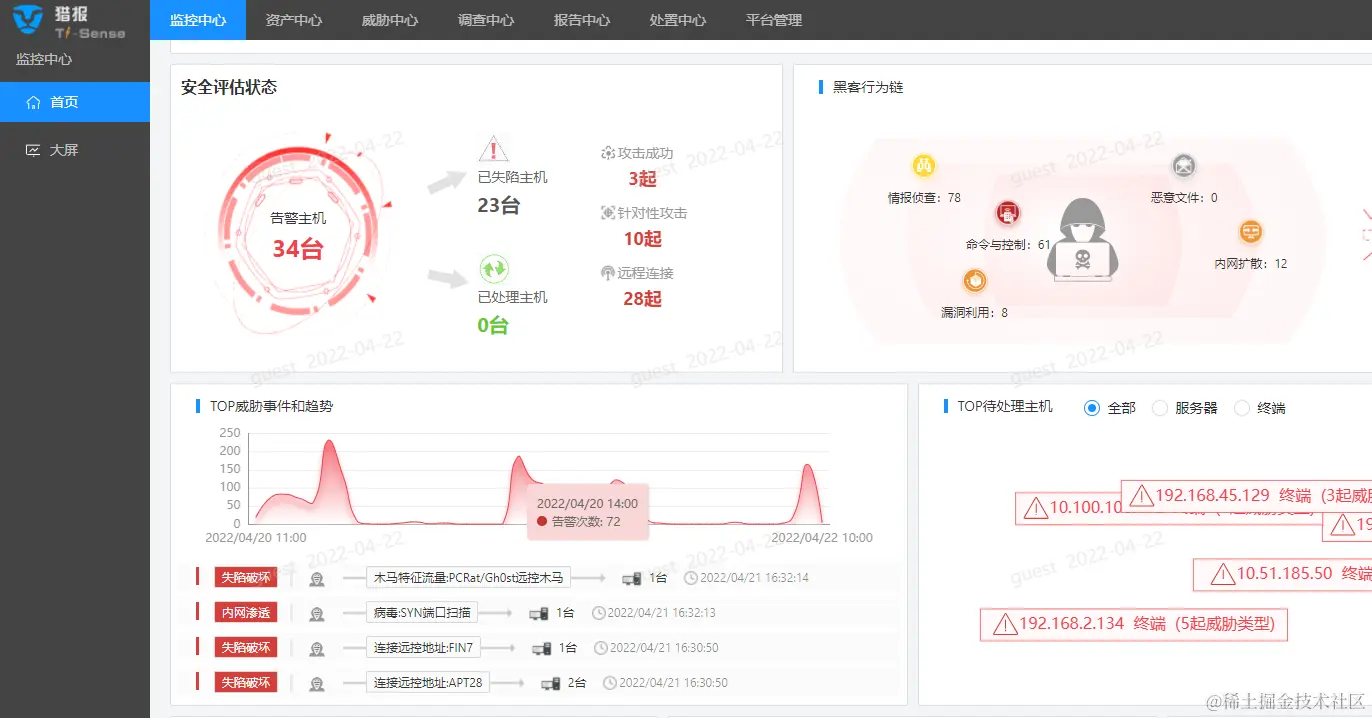Click host tag 192.168.2.134 终端

pos(1134,624)
